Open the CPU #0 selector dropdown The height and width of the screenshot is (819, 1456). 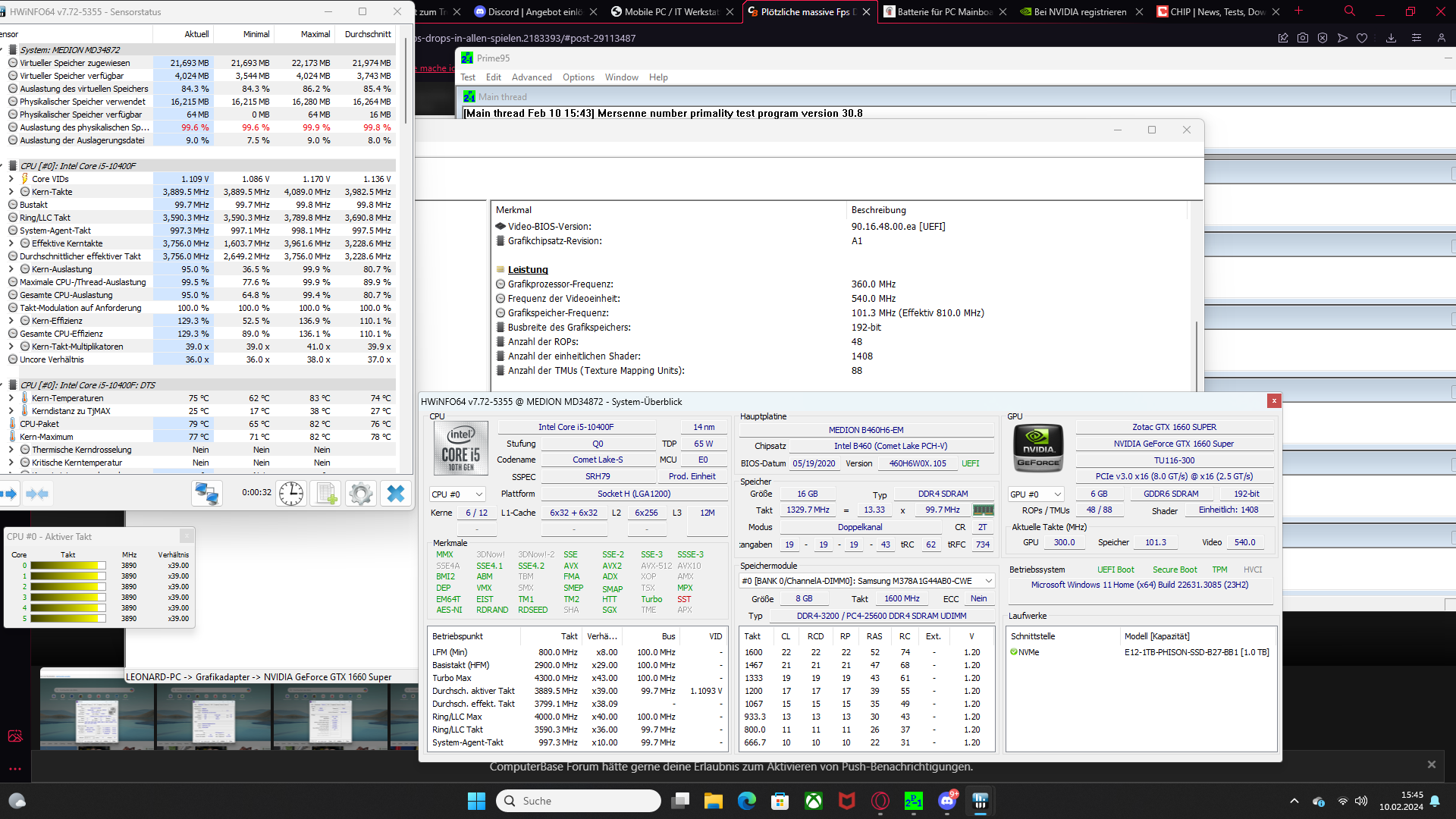[x=457, y=494]
